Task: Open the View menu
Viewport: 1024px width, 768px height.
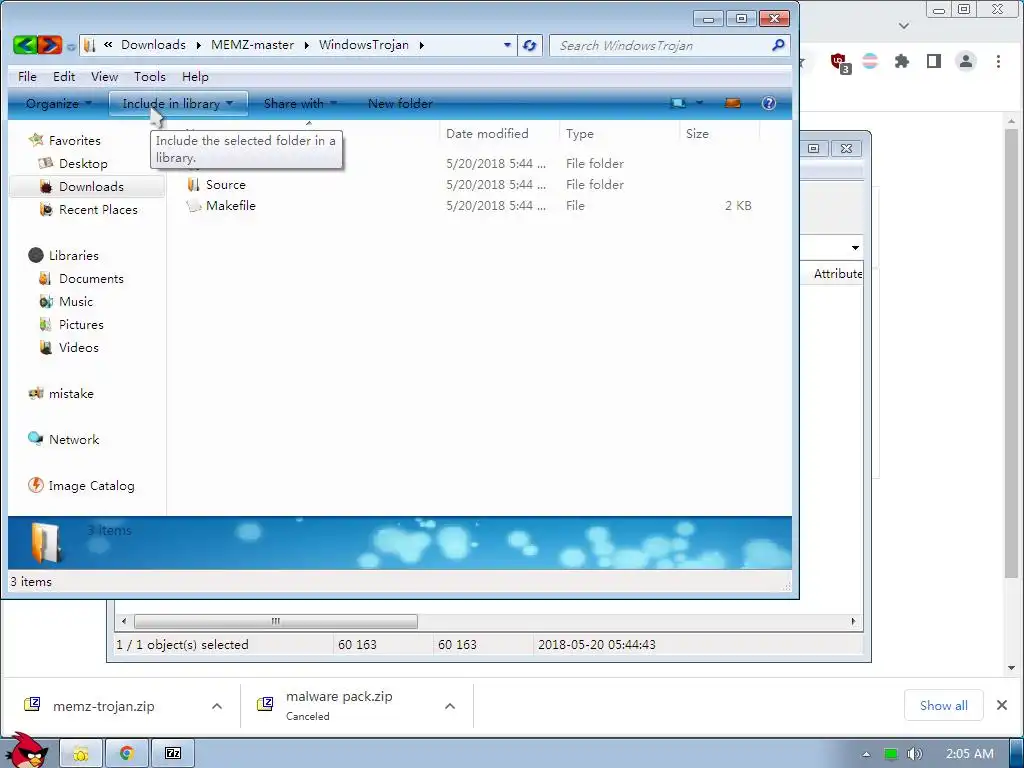Action: pyautogui.click(x=104, y=77)
